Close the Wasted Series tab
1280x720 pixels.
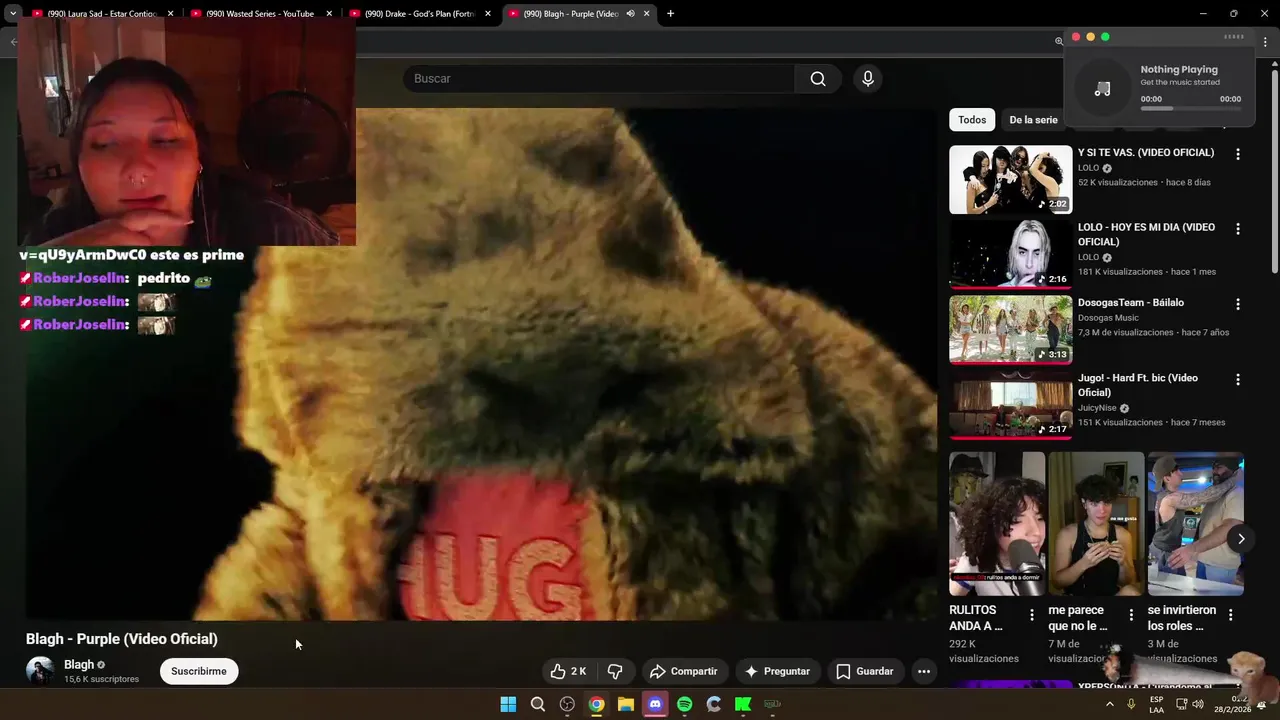(x=329, y=14)
